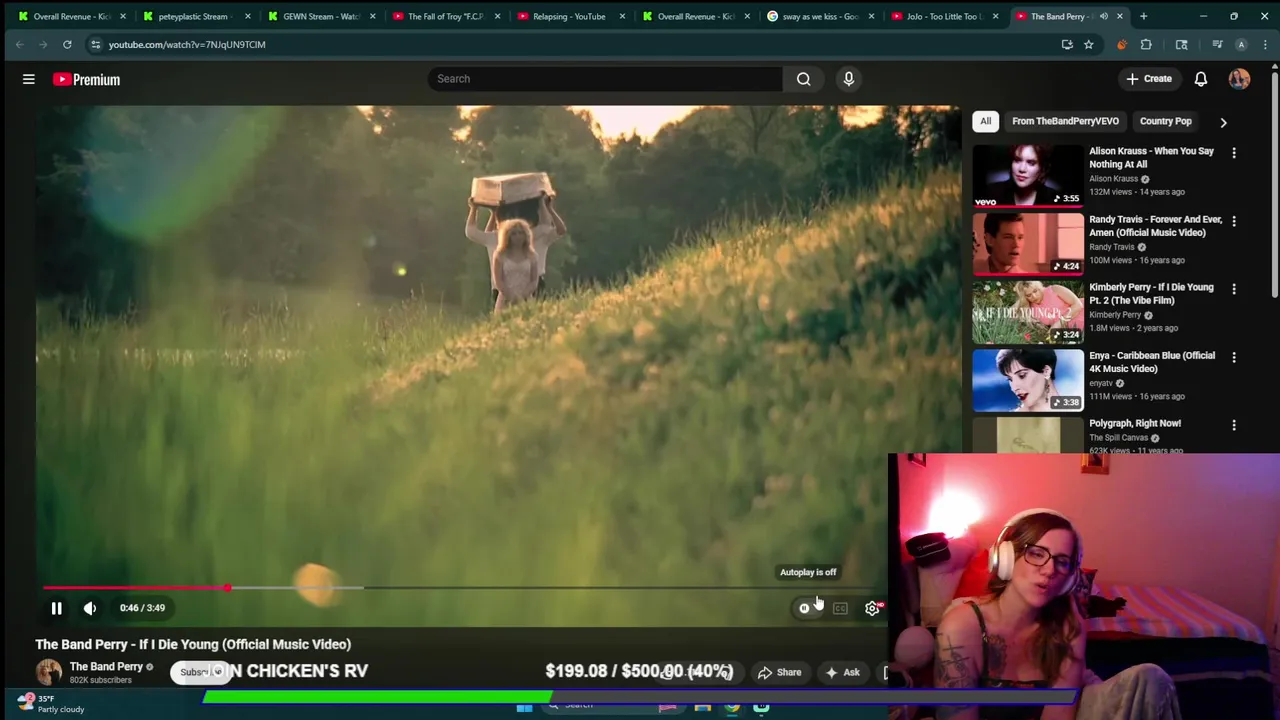View site information icon in address bar
This screenshot has width=1280, height=720.
click(95, 44)
